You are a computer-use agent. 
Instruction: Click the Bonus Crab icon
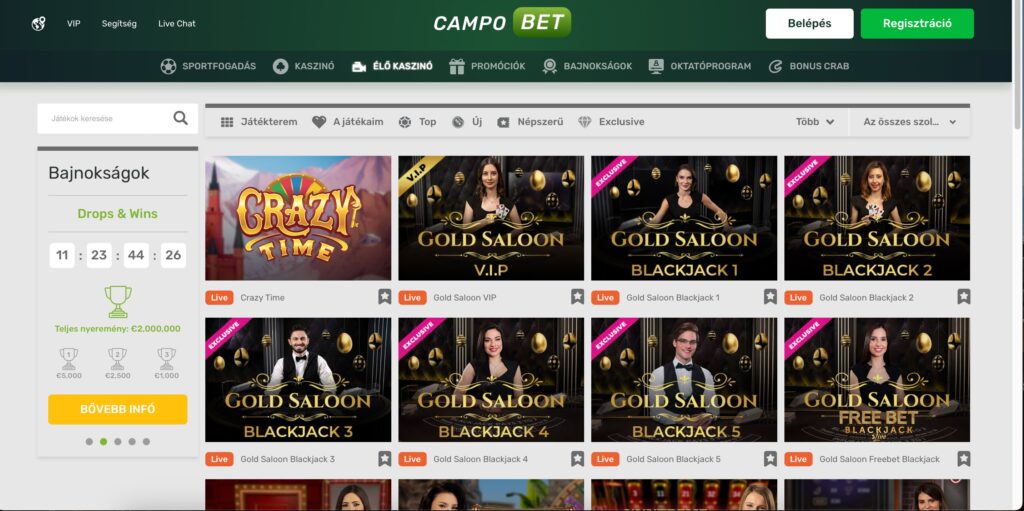point(775,66)
